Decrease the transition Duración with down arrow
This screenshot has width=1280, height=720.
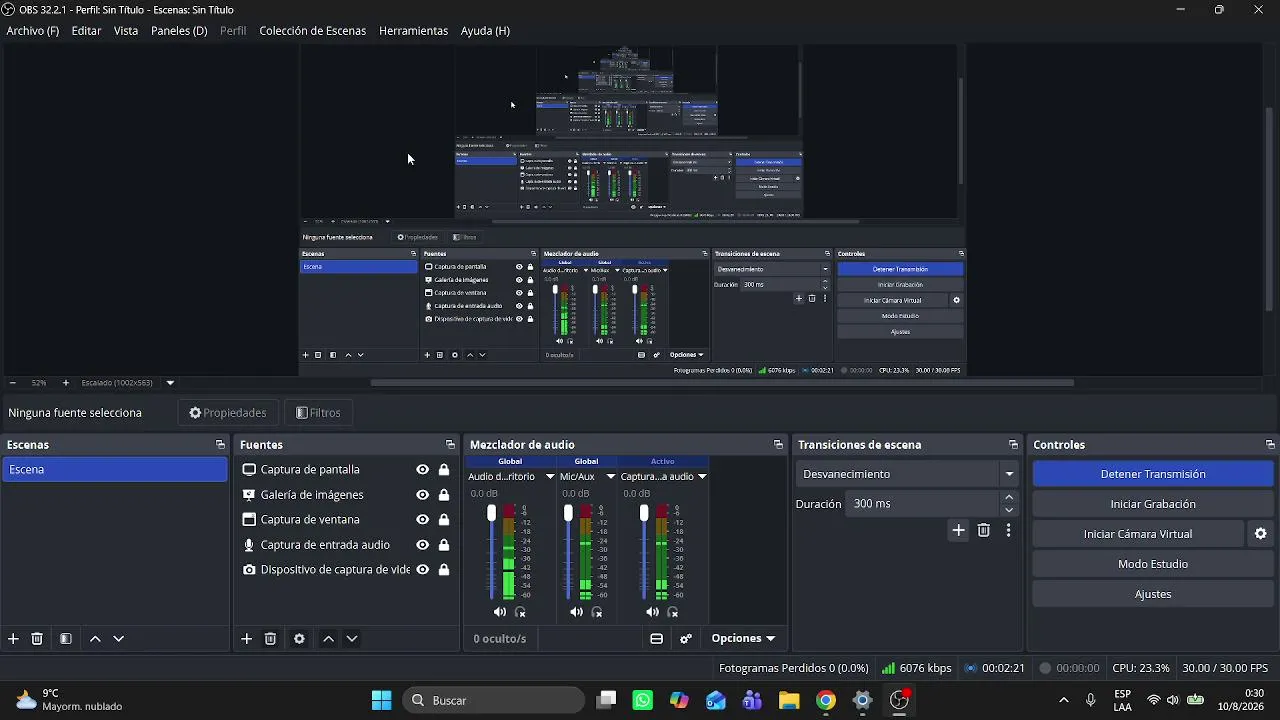point(1009,510)
